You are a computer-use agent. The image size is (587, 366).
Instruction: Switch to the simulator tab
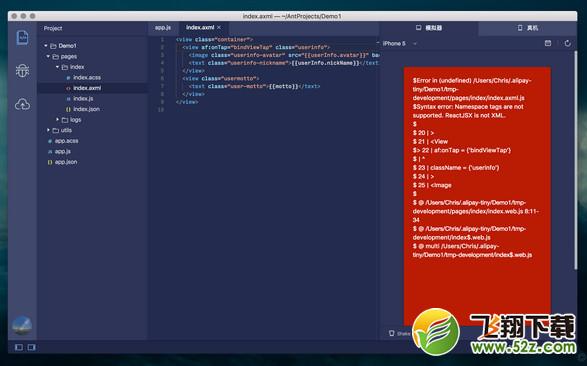pos(429,28)
